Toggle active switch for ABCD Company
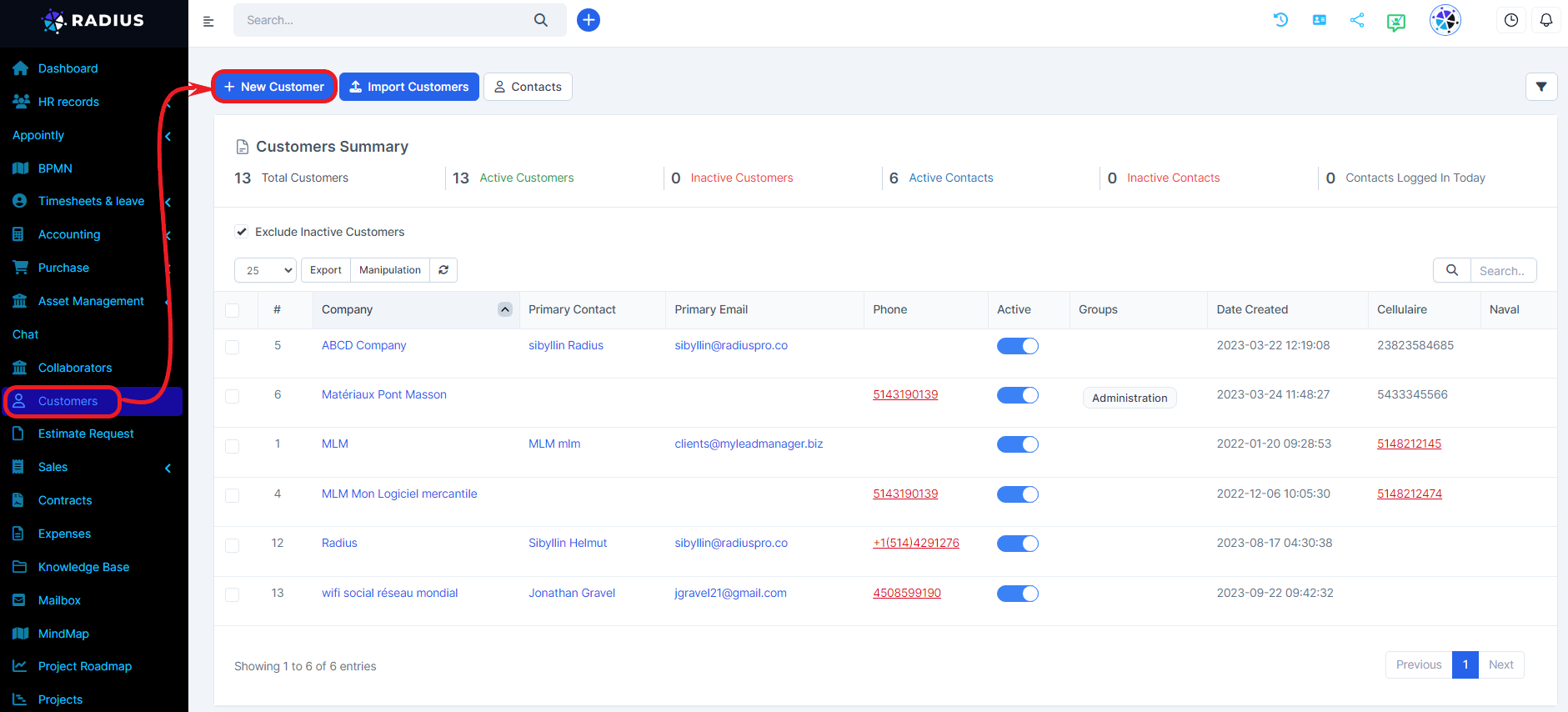The height and width of the screenshot is (712, 1568). (x=1018, y=346)
